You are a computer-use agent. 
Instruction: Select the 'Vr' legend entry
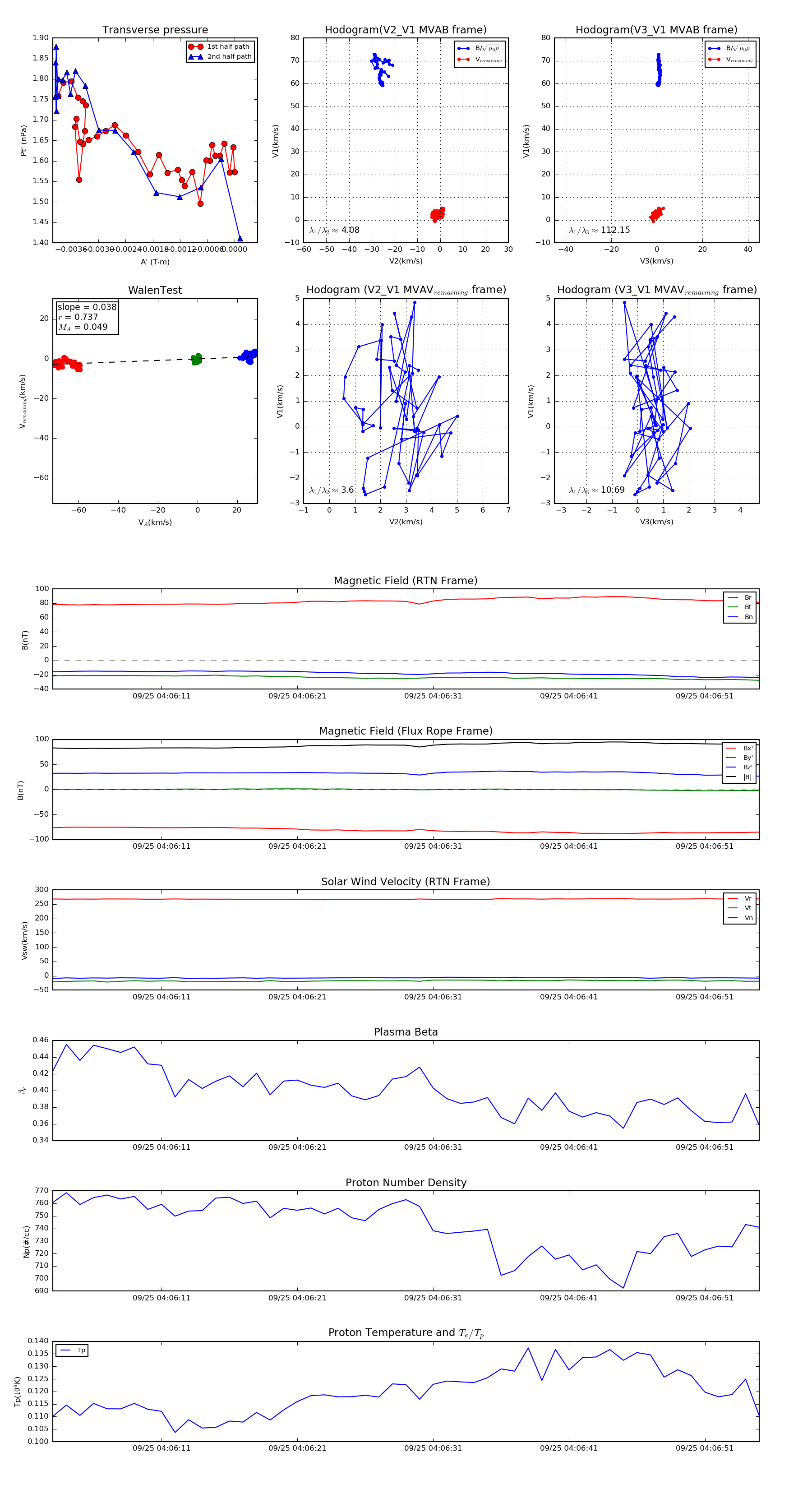pyautogui.click(x=740, y=899)
